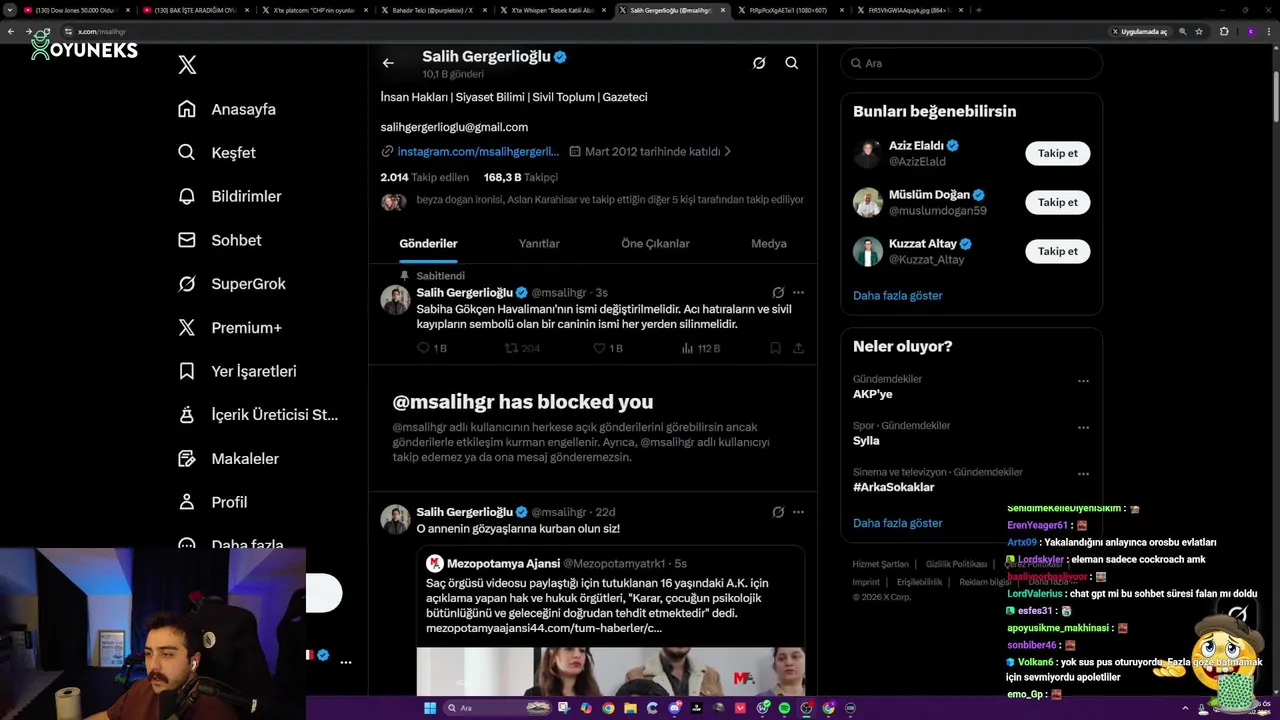
Task: Click Salih Gergerlioğlu avatar on pinned post
Action: [396, 300]
